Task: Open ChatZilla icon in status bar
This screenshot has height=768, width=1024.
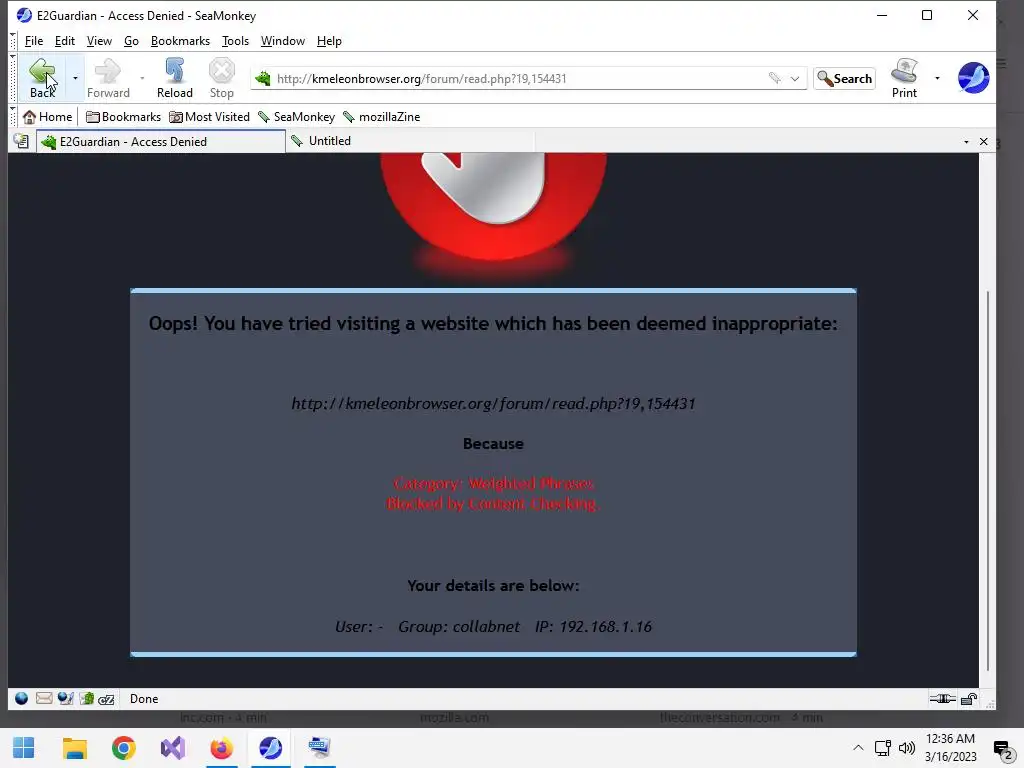Action: pyautogui.click(x=106, y=699)
